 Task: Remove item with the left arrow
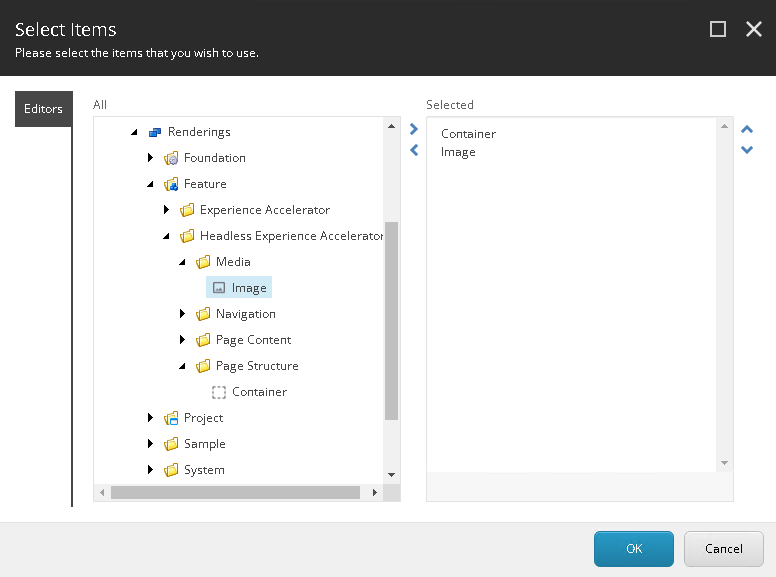tap(414, 150)
